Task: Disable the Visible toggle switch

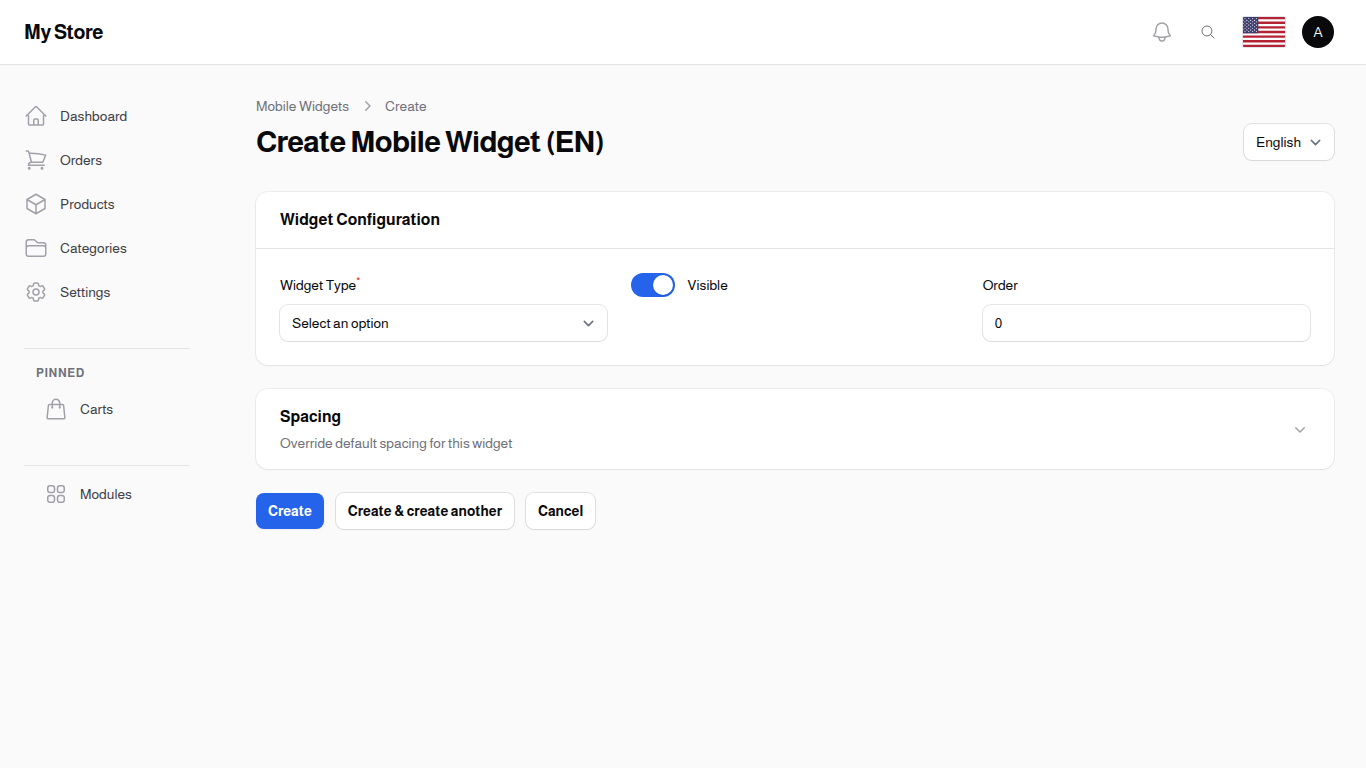Action: (x=652, y=285)
